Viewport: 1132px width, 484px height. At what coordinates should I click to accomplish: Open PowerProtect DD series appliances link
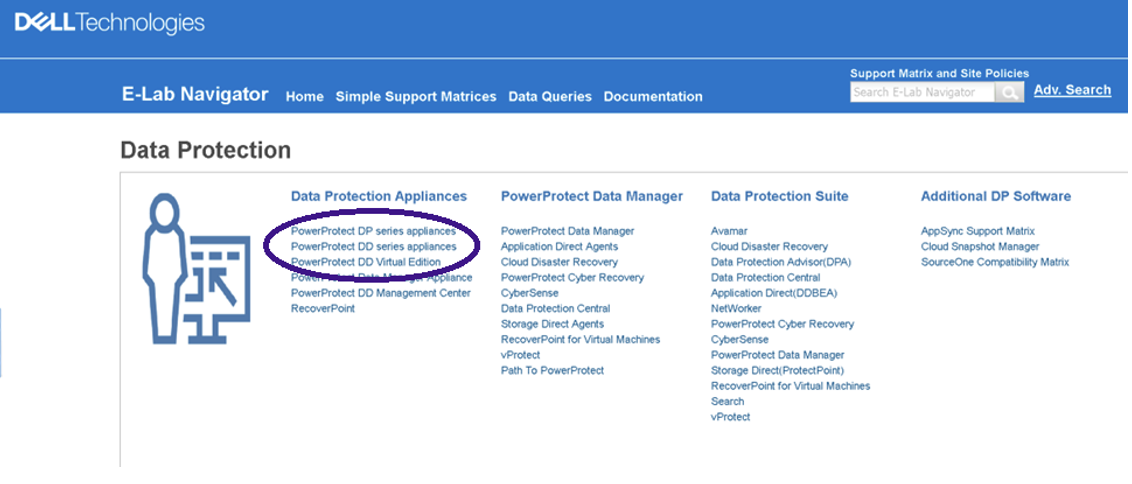tap(373, 246)
